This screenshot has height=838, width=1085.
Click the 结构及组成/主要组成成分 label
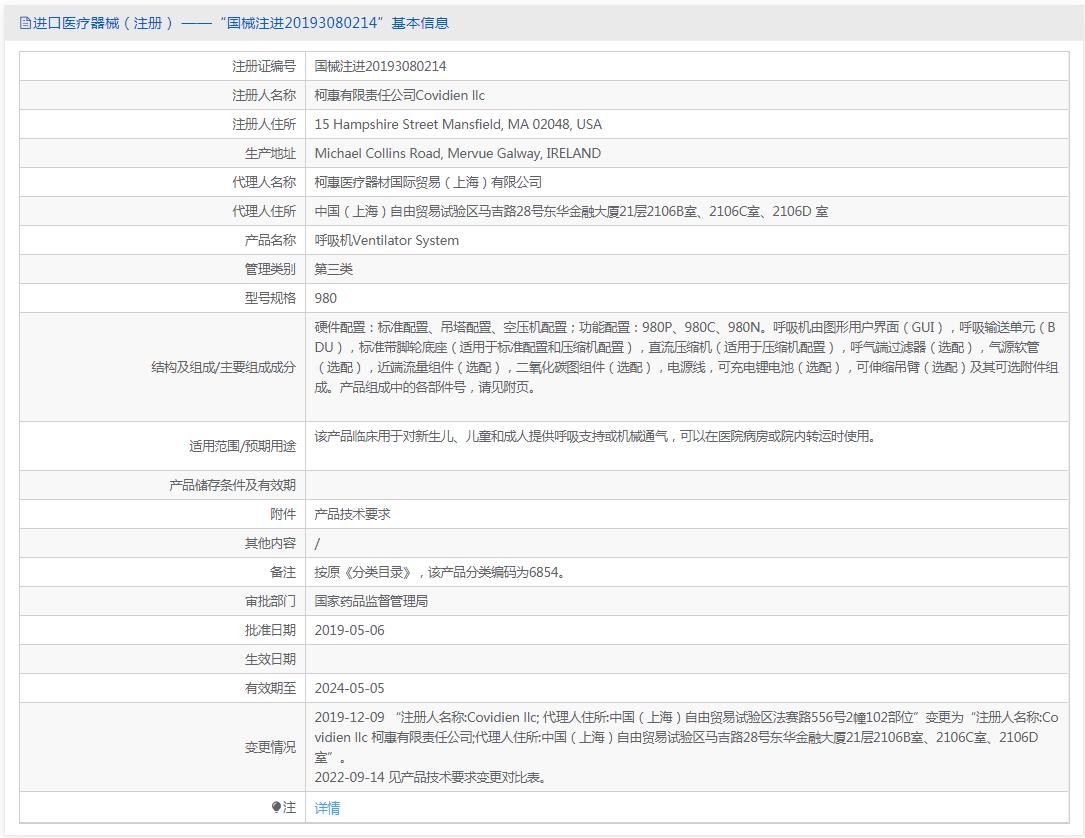tap(223, 367)
